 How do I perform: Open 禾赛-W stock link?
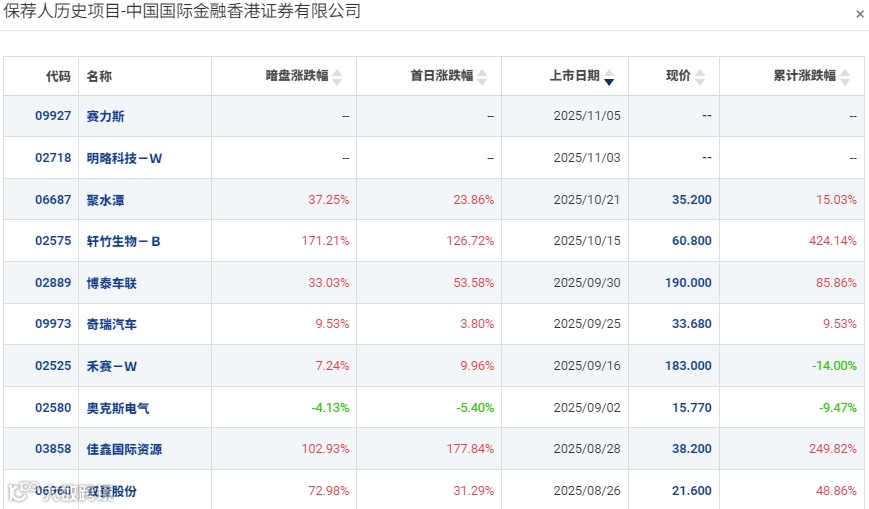click(111, 367)
